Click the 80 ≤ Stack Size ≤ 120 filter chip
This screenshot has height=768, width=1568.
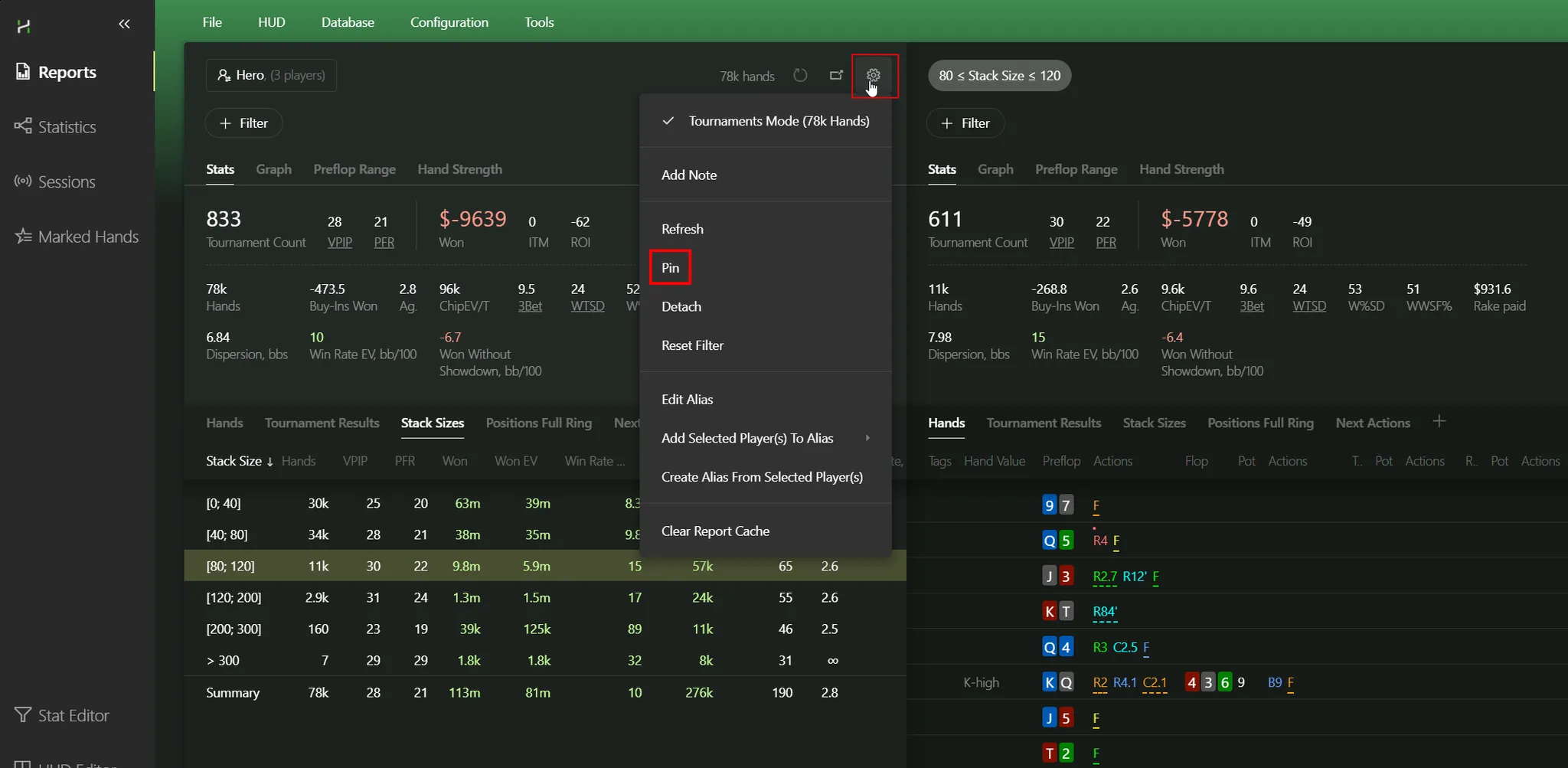click(x=999, y=75)
